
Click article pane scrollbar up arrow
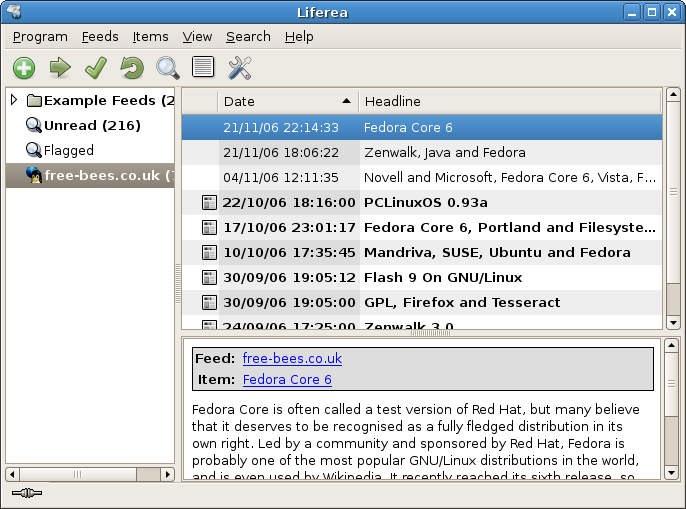tap(672, 345)
